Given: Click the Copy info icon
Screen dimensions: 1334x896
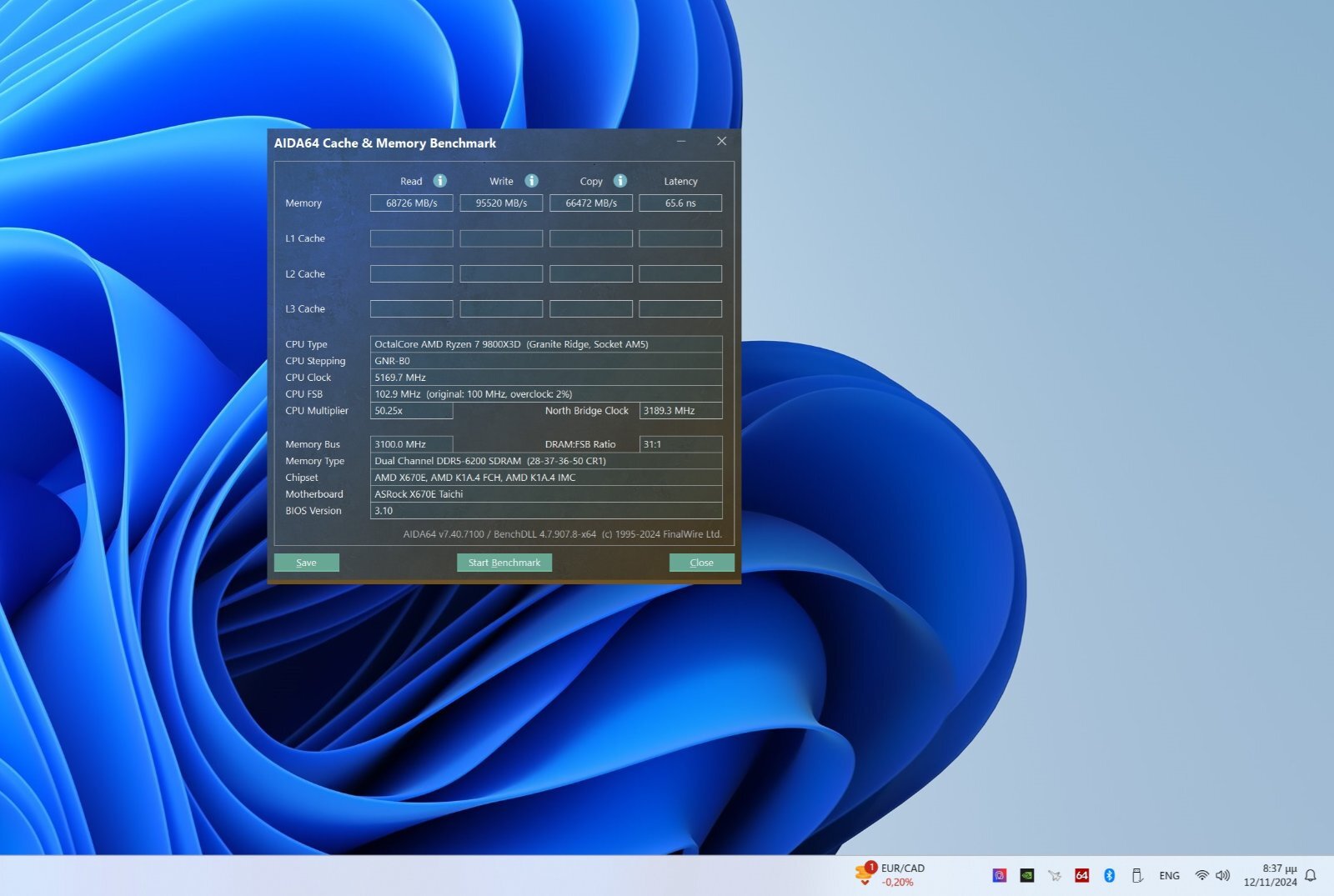Looking at the screenshot, I should click(620, 181).
